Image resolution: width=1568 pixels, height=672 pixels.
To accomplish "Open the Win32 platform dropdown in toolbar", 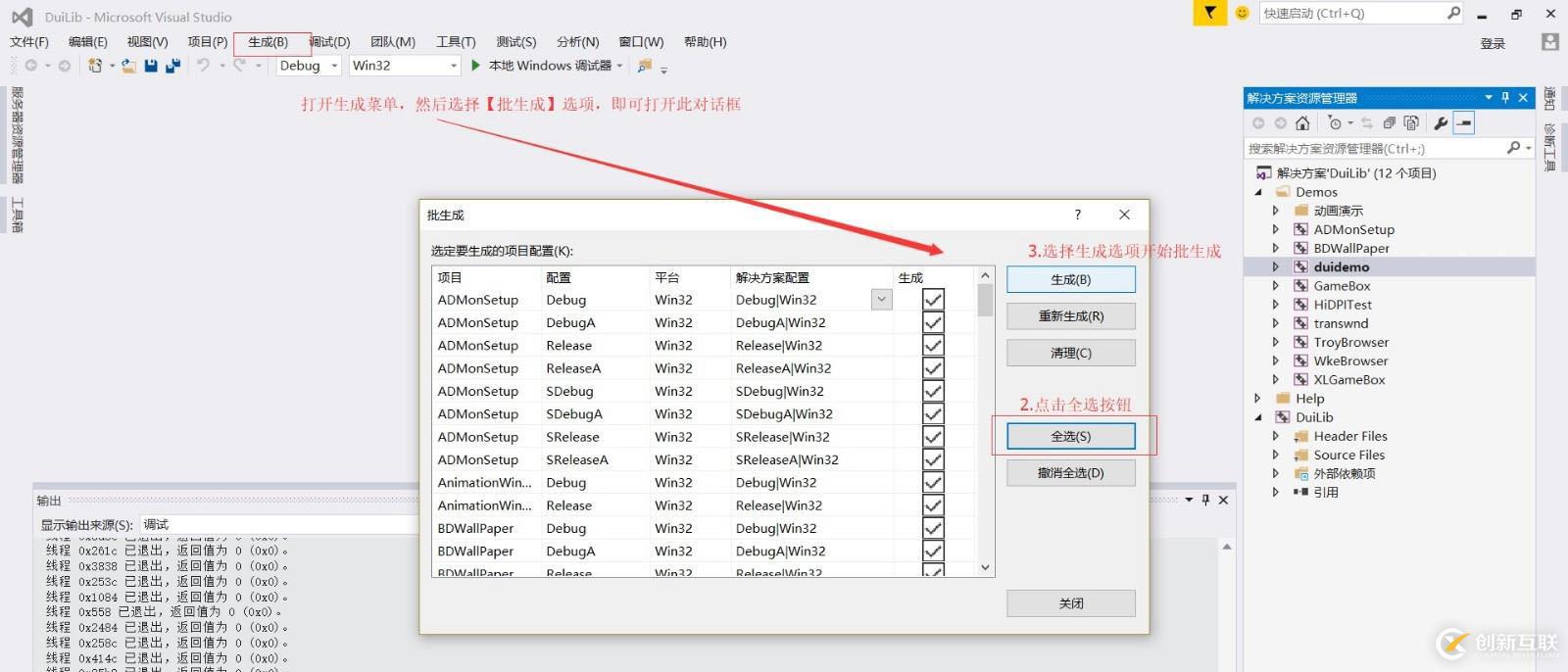I will coord(405,66).
